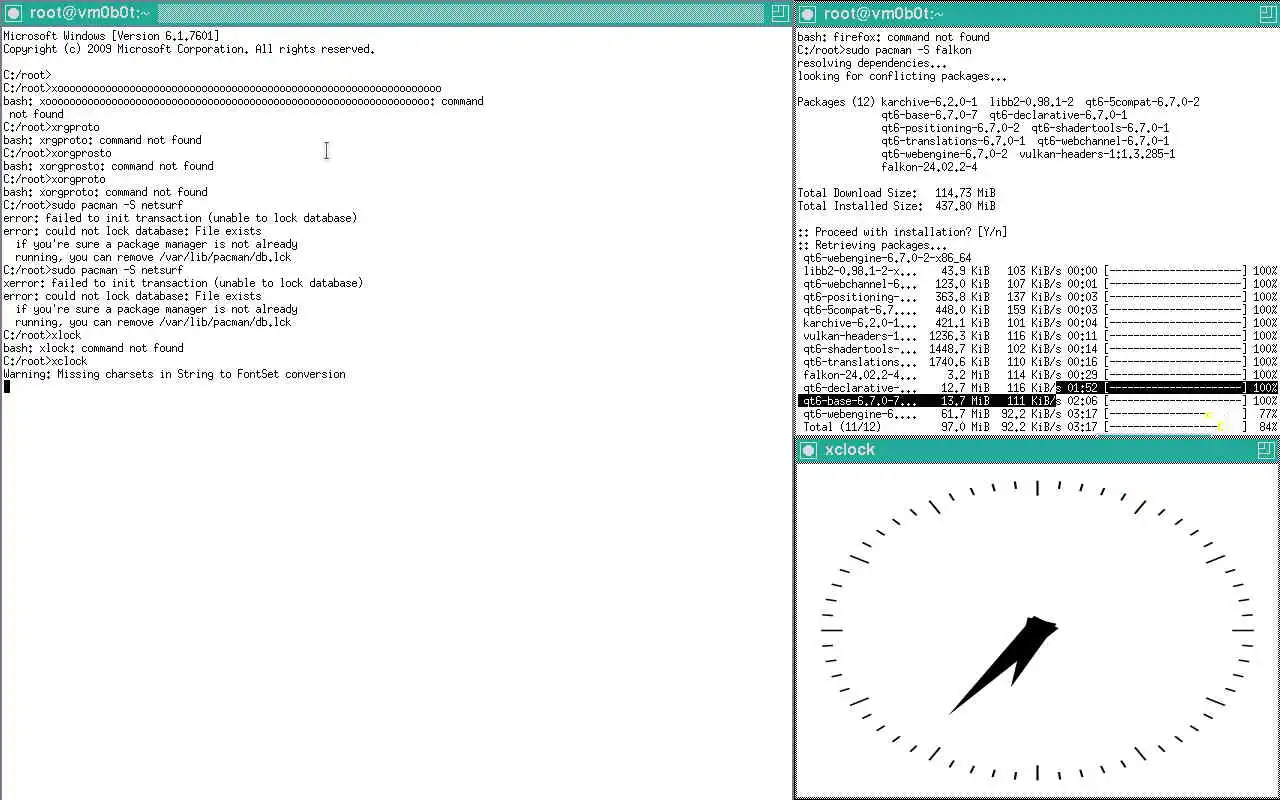1280x800 pixels.
Task: Click the qt6-declarative download row
Action: (x=1038, y=388)
